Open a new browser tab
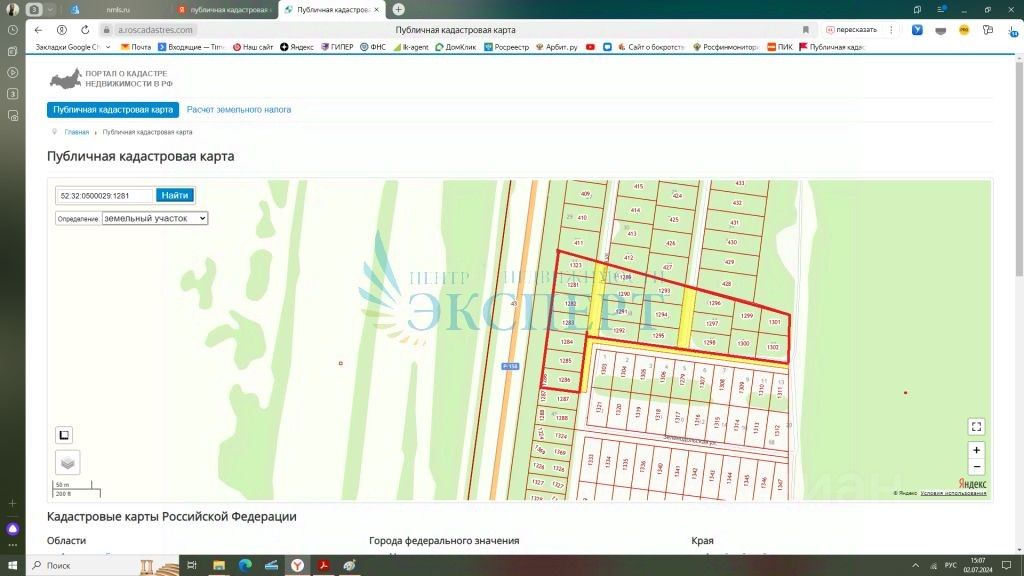Image resolution: width=1024 pixels, height=576 pixels. point(398,9)
